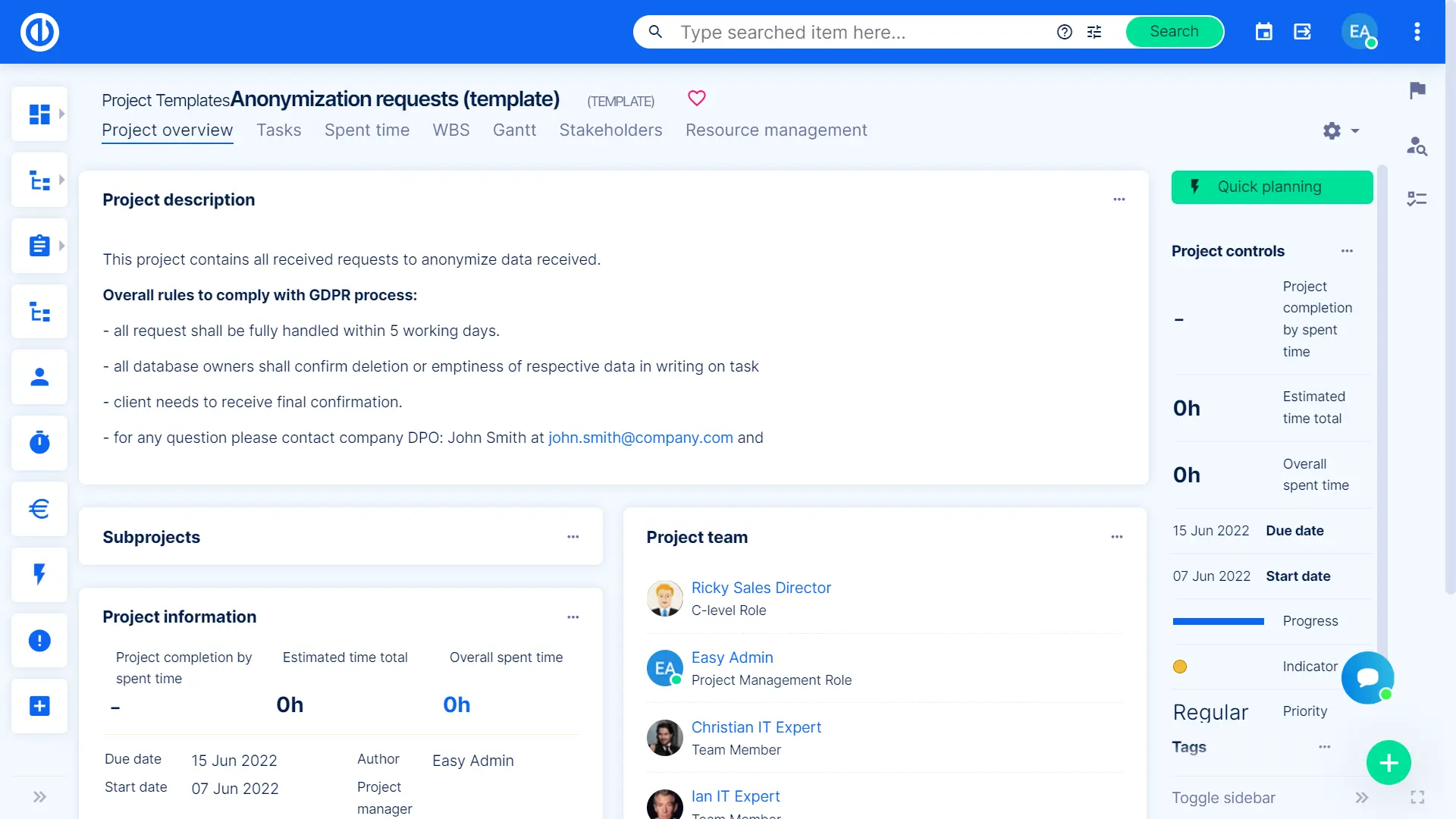Screen dimensions: 1456x819
Task: Click the heart favorite icon
Action: [x=696, y=99]
